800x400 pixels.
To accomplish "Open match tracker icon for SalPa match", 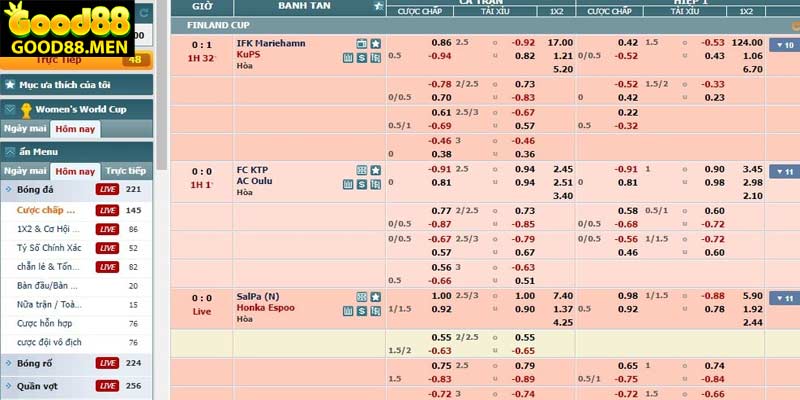I will [x=362, y=297].
